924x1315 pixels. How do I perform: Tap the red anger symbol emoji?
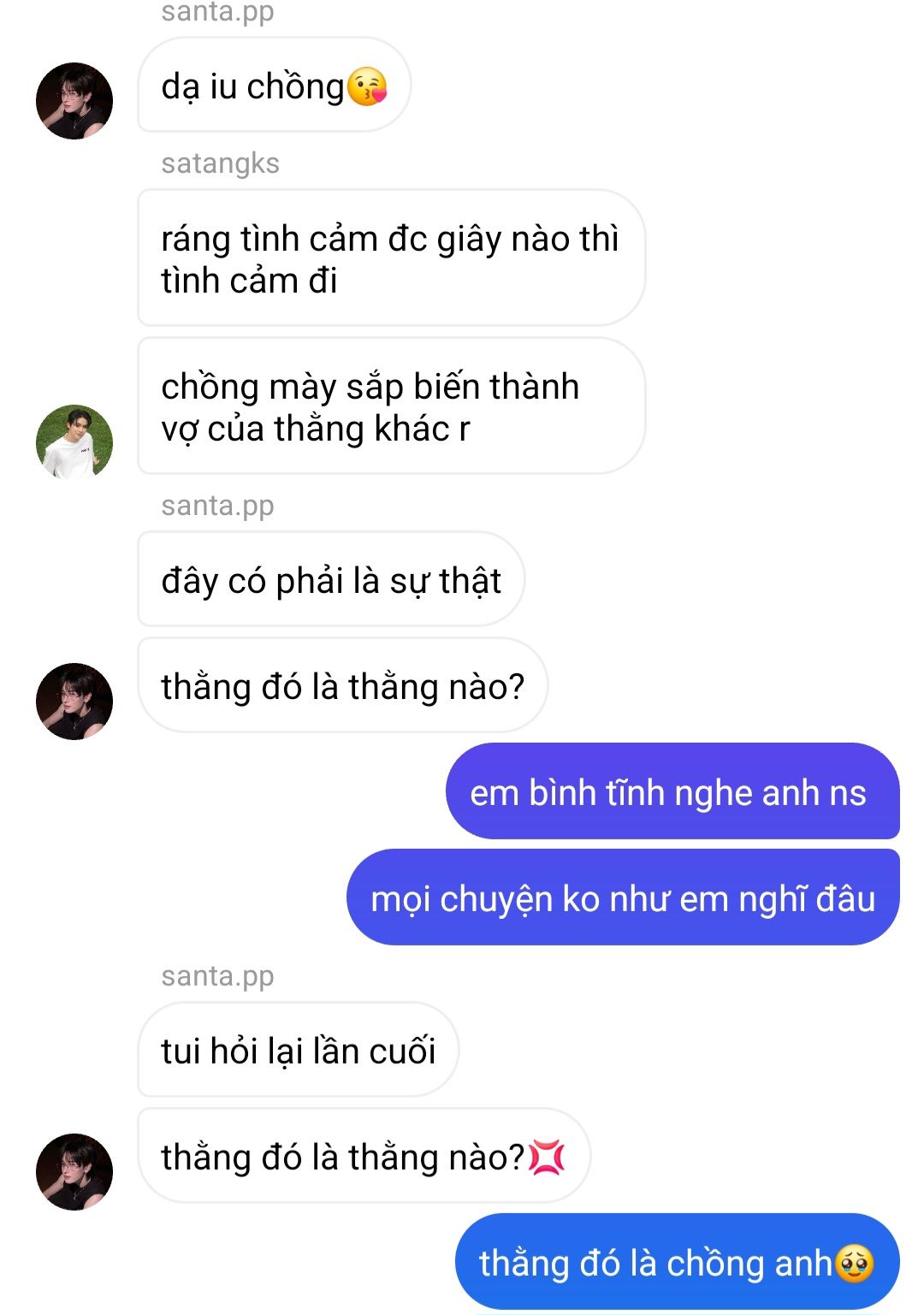point(547,1158)
